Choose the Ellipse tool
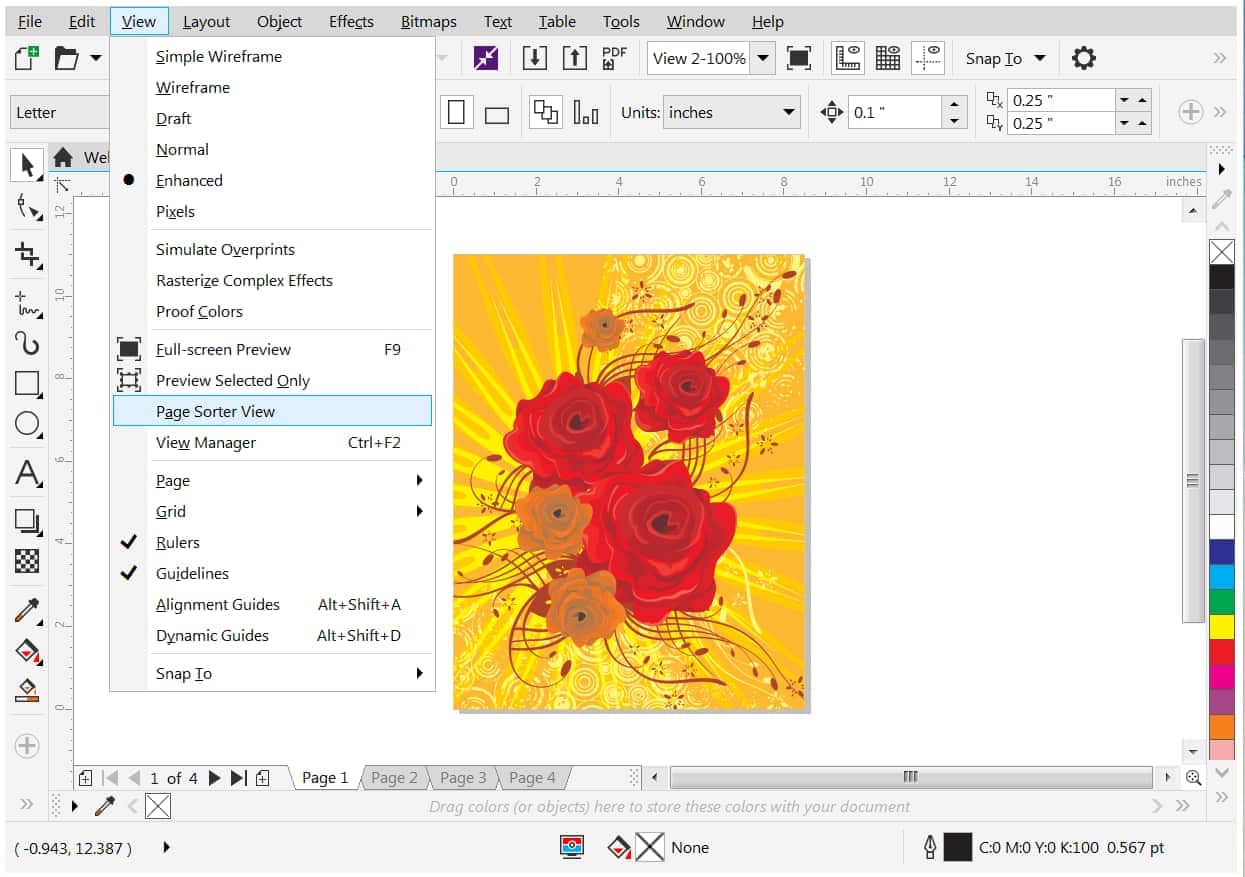The image size is (1245, 877). (x=27, y=424)
